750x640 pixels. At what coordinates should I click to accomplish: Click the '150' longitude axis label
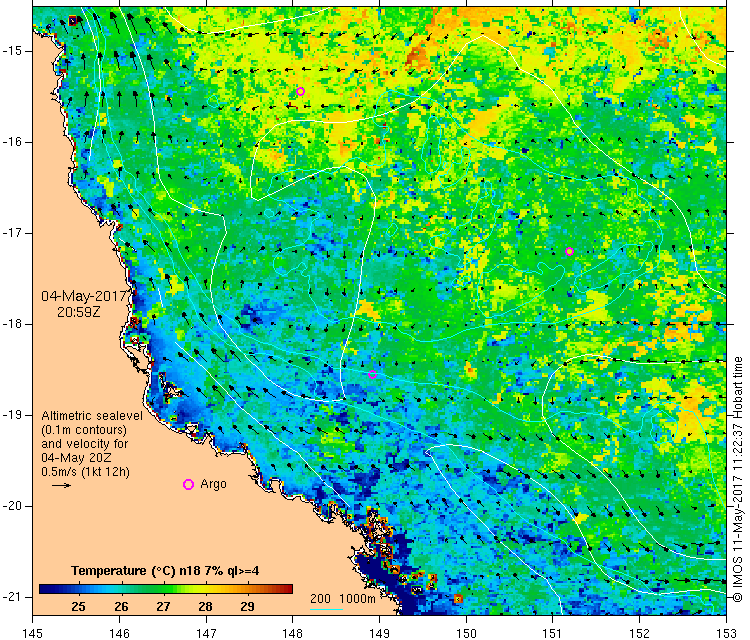coord(466,633)
